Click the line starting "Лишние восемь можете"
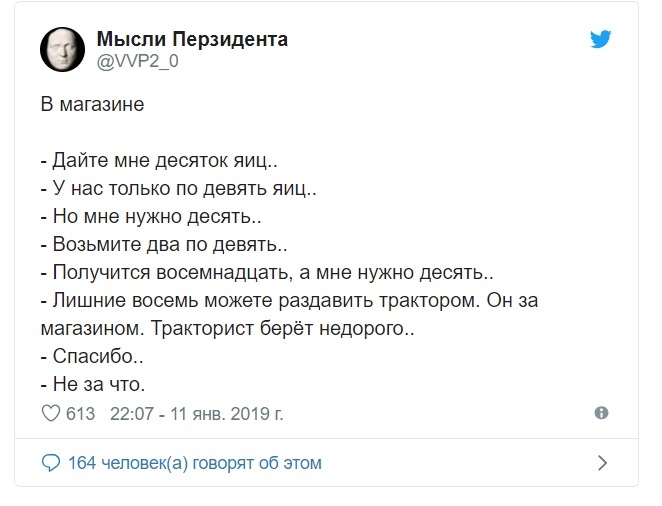The image size is (662, 506). tap(290, 314)
